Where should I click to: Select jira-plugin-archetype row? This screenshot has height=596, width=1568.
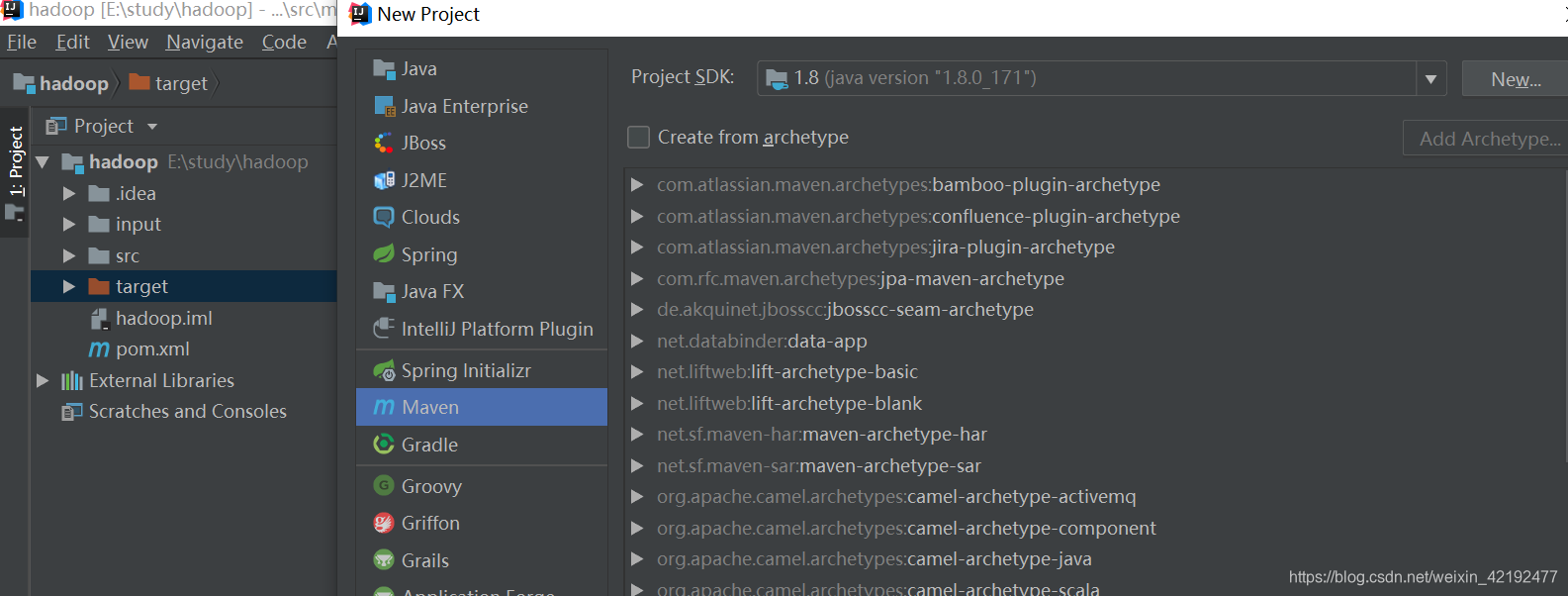point(1096,248)
